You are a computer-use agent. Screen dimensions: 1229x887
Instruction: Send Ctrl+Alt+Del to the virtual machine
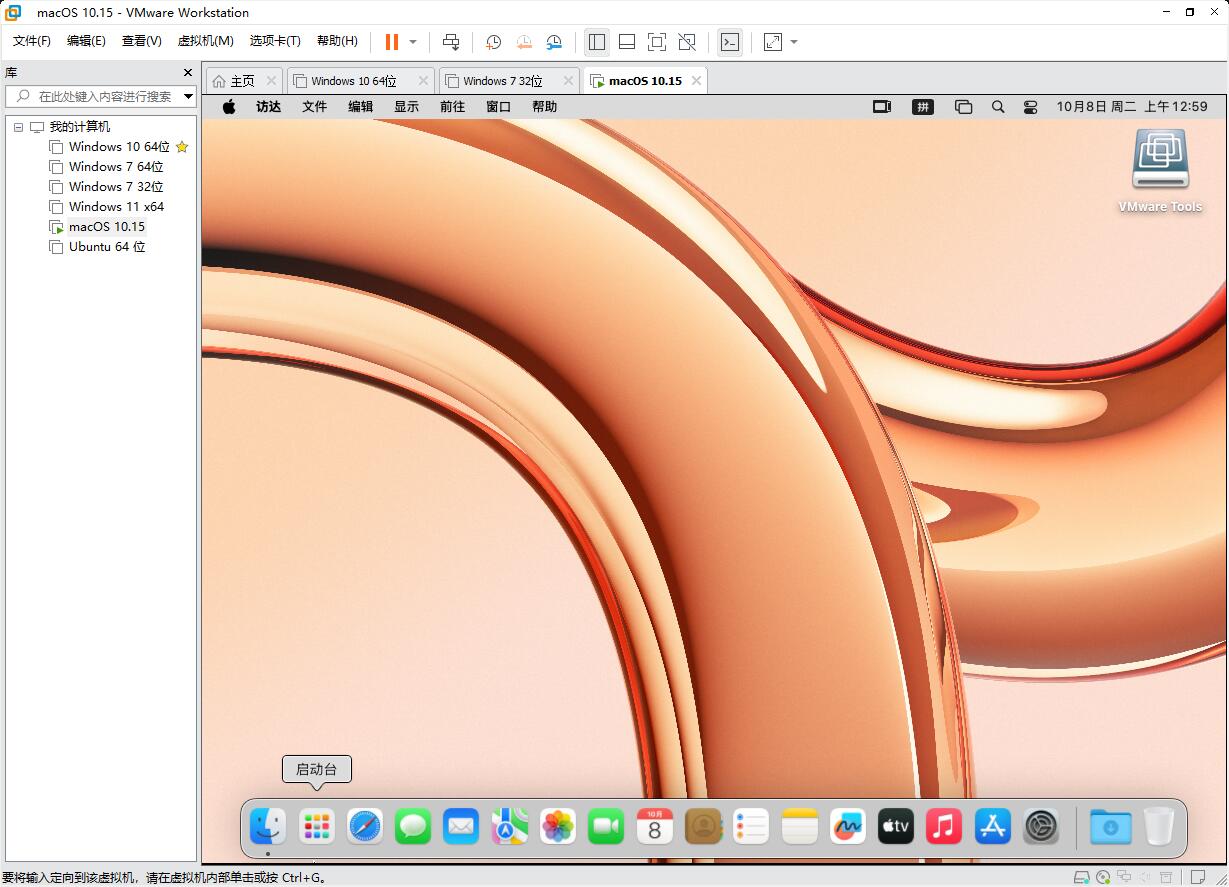[x=451, y=42]
